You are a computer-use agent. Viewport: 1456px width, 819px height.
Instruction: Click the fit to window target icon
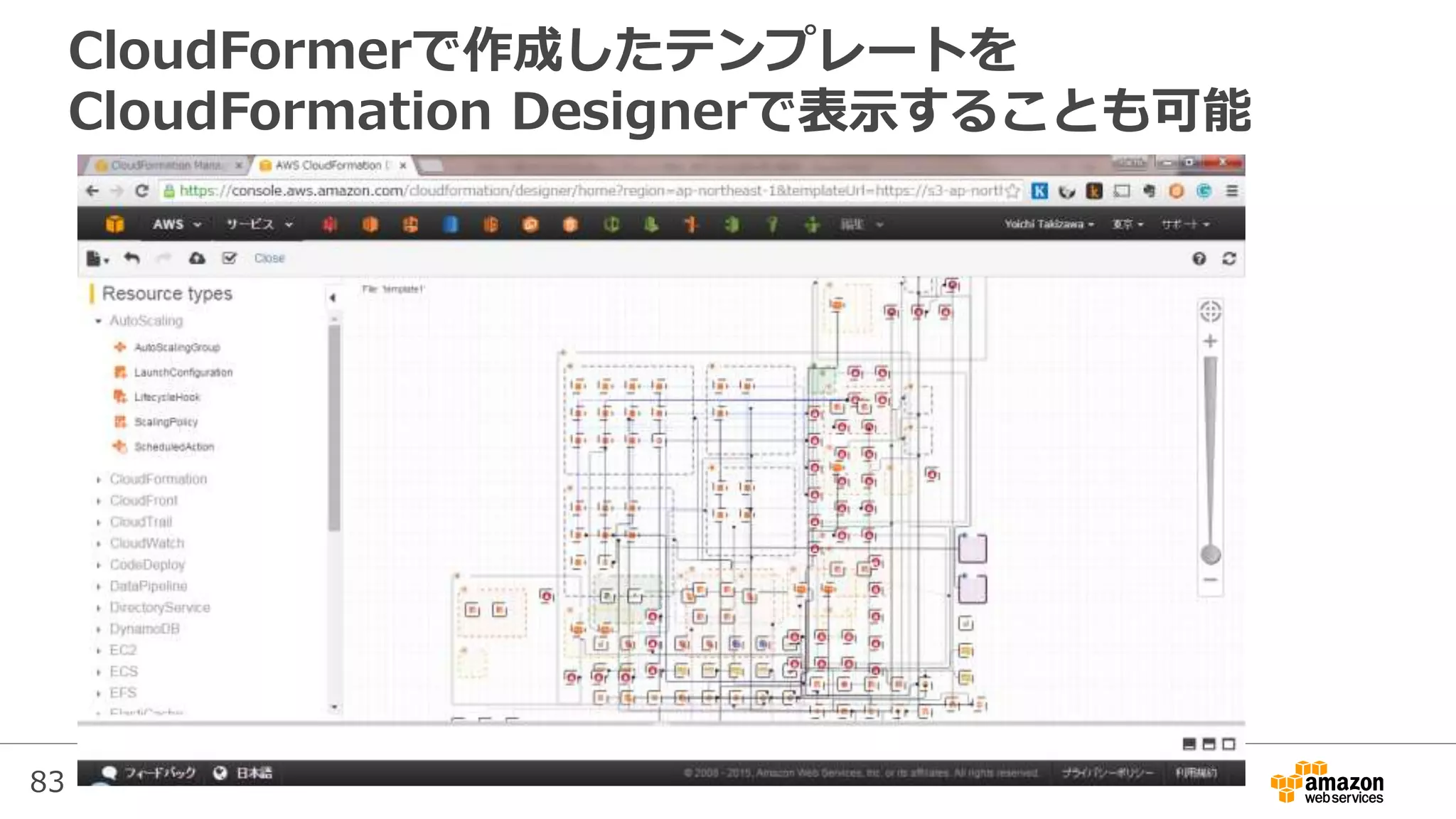pyautogui.click(x=1210, y=311)
